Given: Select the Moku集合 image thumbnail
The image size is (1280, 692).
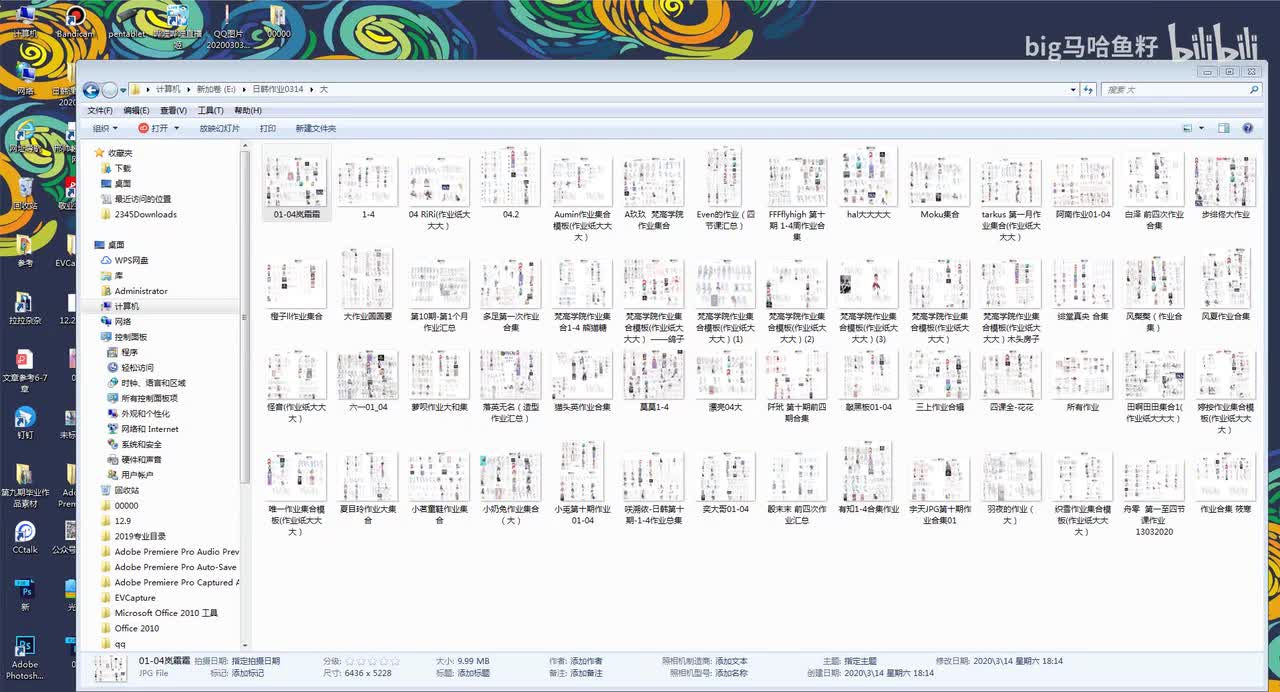Looking at the screenshot, I should click(939, 182).
